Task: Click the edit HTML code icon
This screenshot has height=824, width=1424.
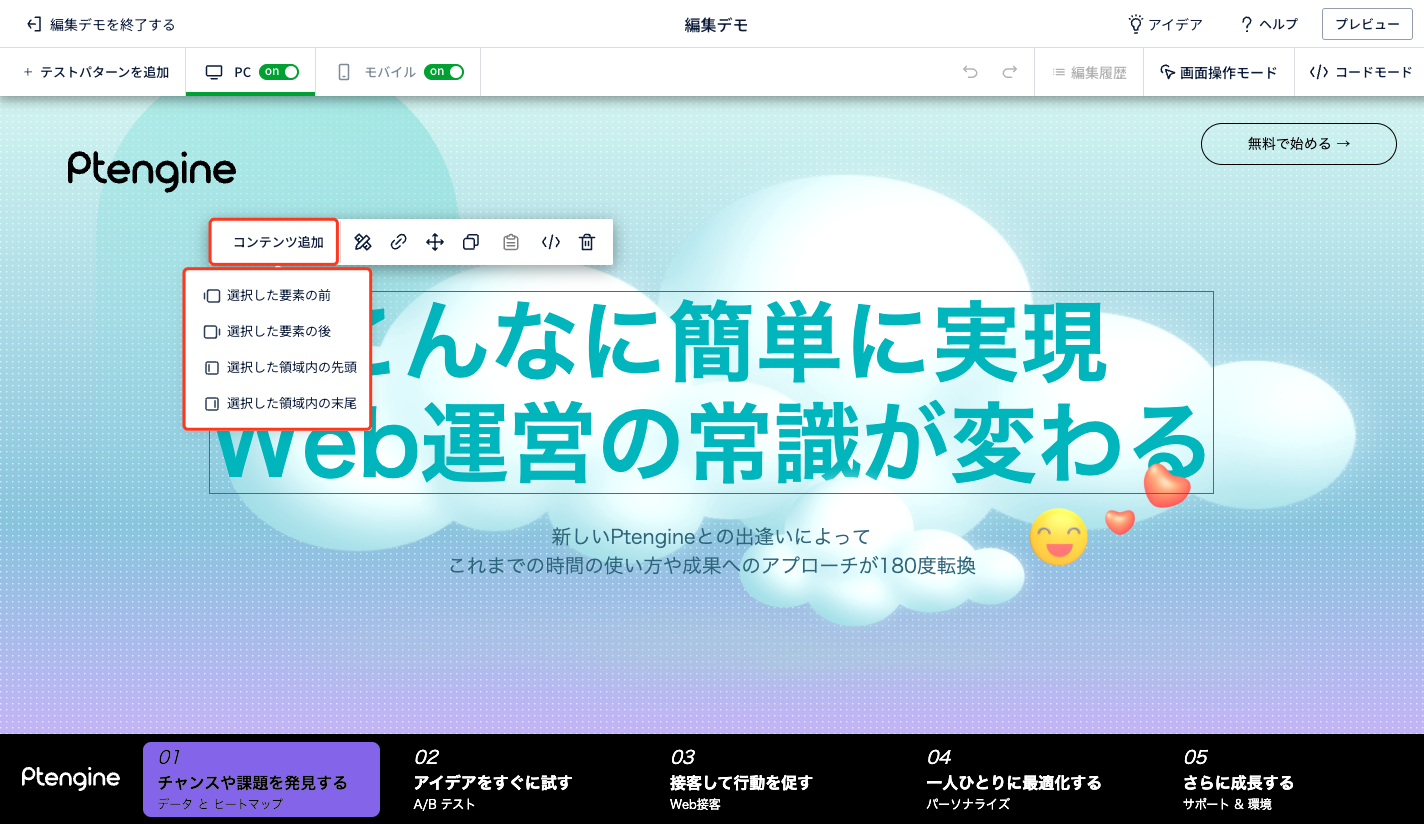Action: (x=550, y=242)
